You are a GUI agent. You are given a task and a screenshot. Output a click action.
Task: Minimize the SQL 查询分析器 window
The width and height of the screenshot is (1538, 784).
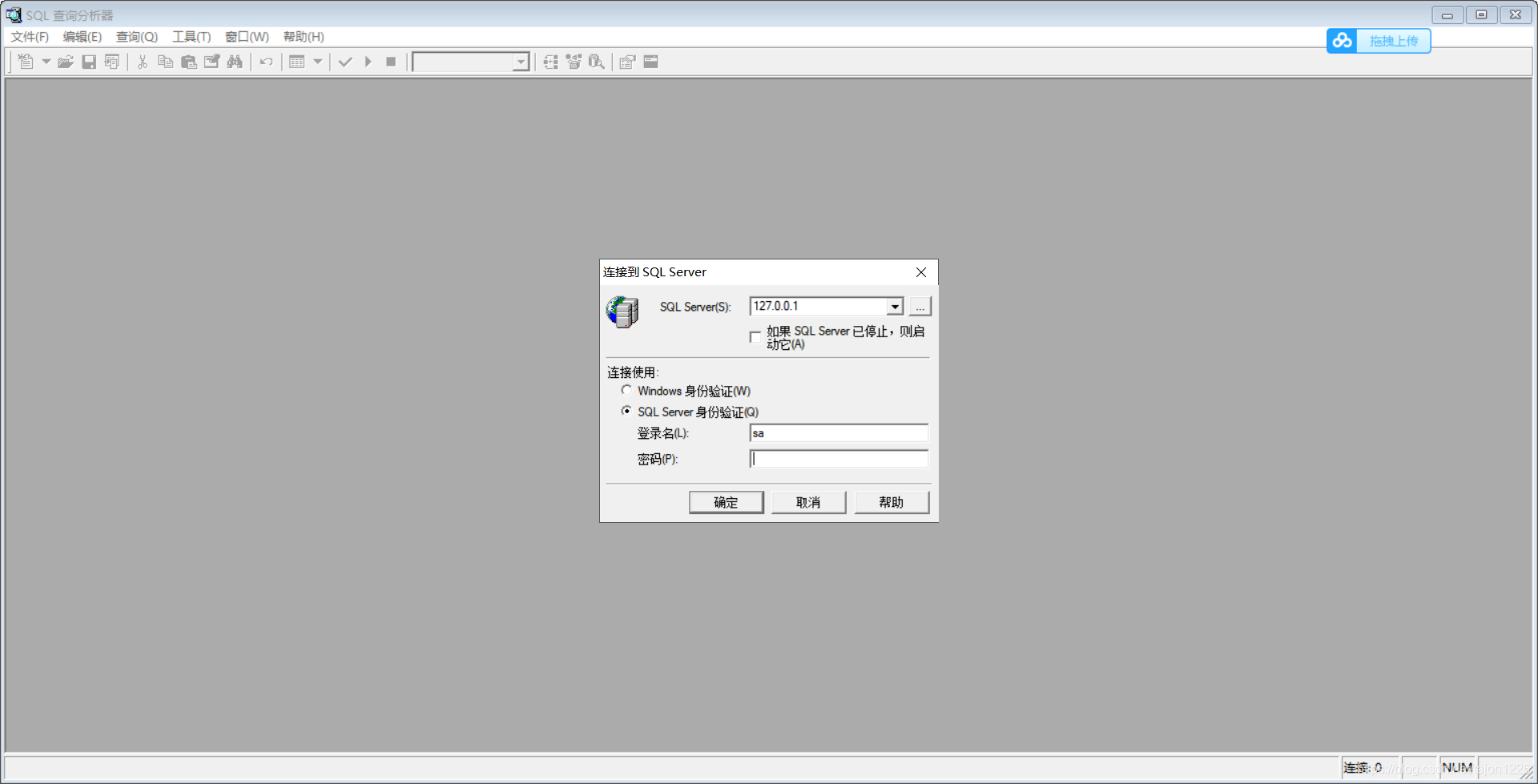coord(1447,15)
